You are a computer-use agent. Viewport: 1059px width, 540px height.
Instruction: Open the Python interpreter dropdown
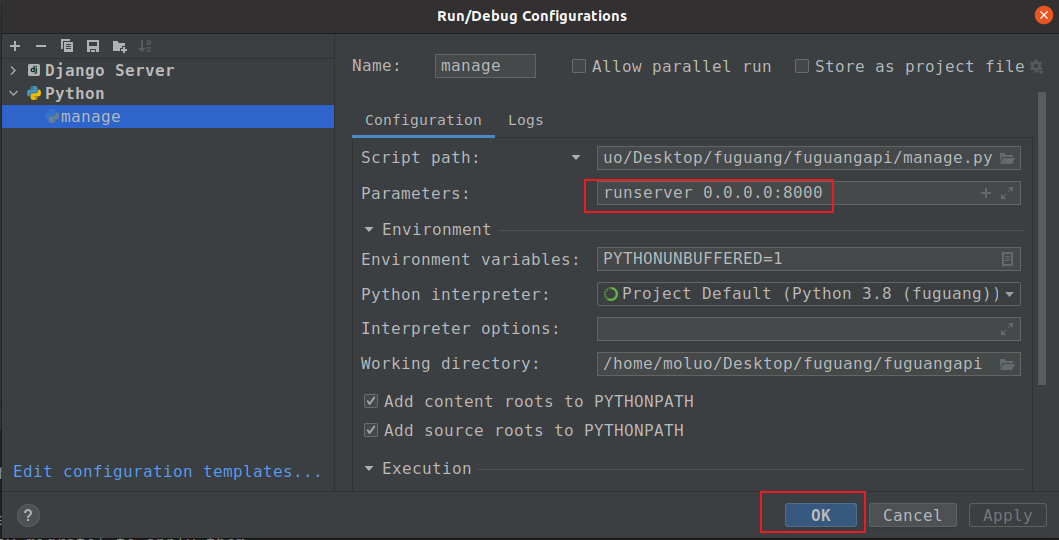click(1010, 294)
